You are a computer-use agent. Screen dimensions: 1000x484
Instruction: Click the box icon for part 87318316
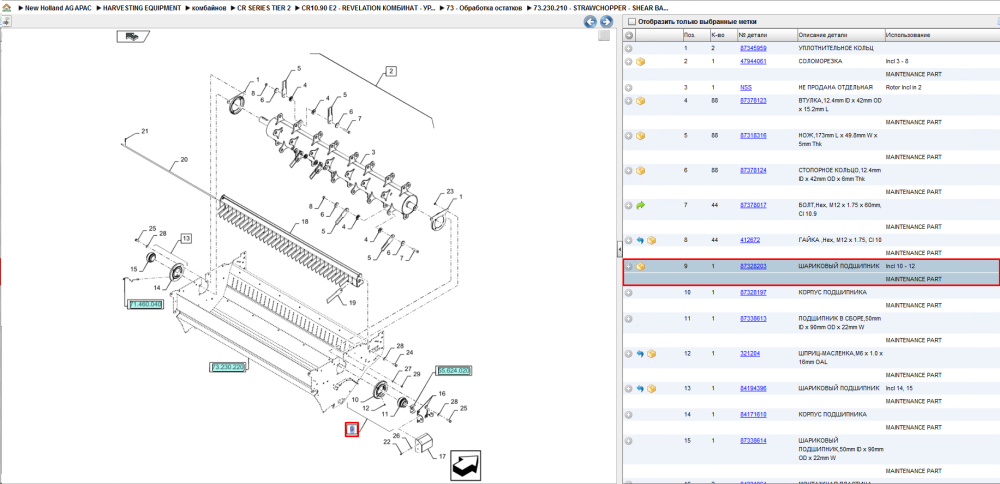click(640, 136)
